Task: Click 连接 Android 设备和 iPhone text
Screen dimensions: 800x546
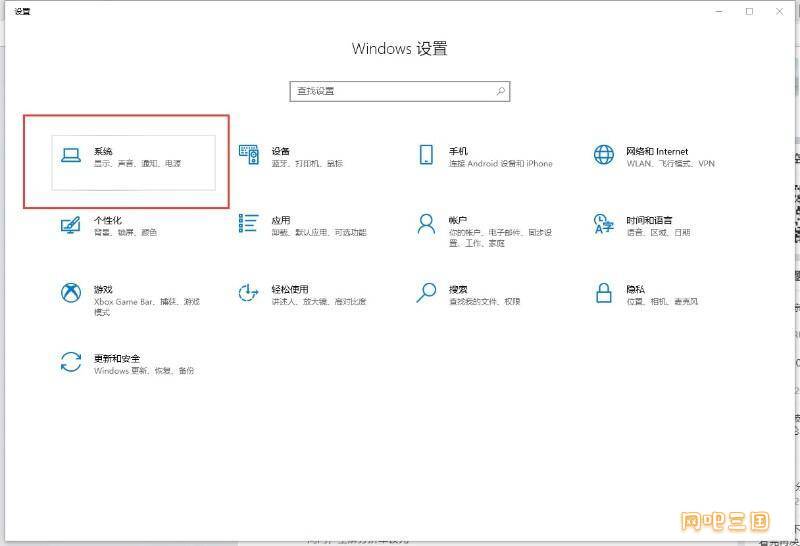Action: pyautogui.click(x=501, y=163)
